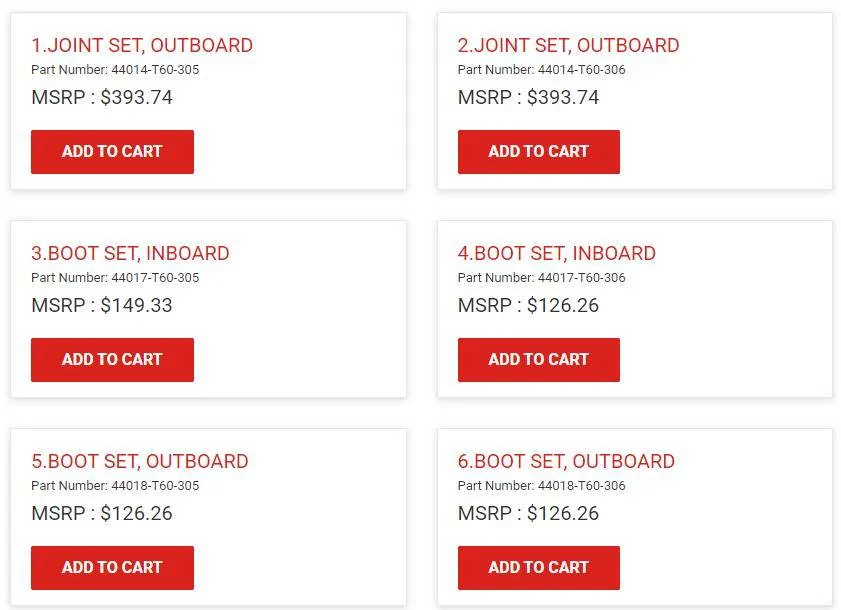Open the "6.BOOT SET, OUTBOARD" title link
This screenshot has height=610, width=841.
[x=566, y=461]
